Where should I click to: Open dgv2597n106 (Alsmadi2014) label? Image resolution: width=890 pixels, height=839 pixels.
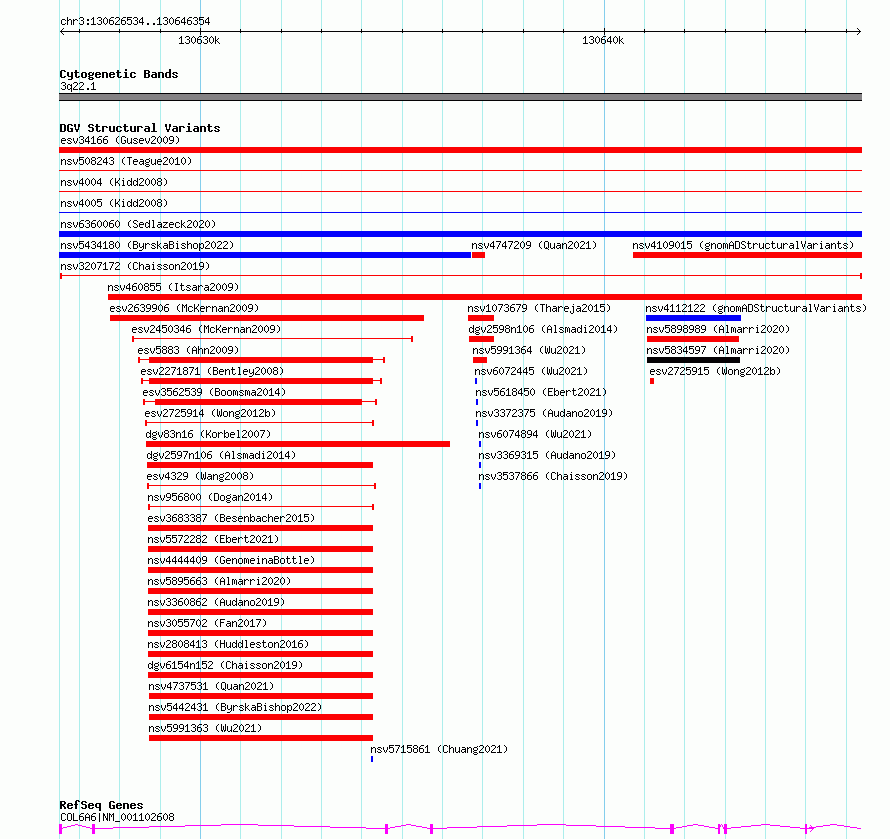221,455
